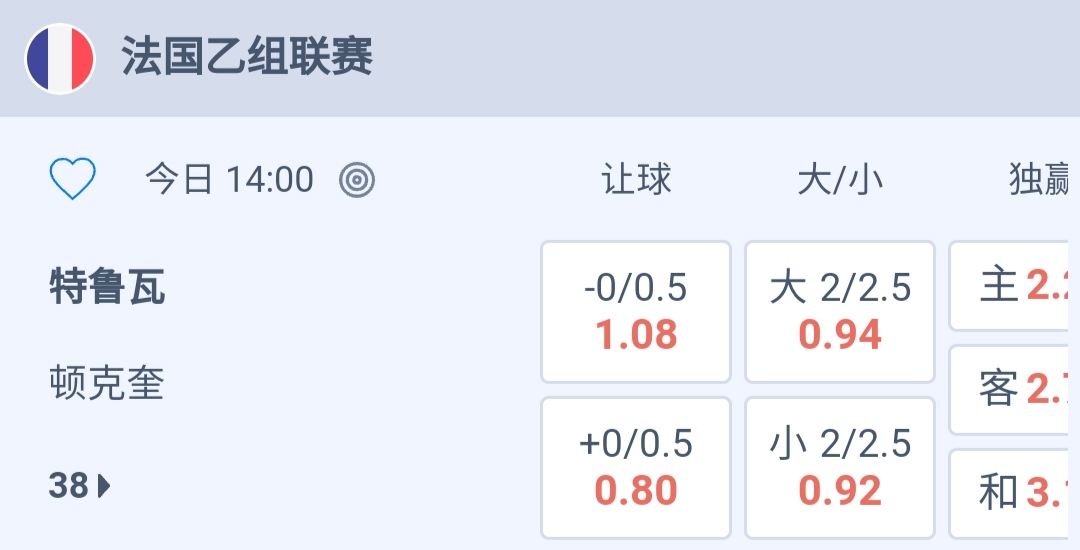The height and width of the screenshot is (550, 1080).
Task: Select the 大/小 column header
Action: [839, 180]
